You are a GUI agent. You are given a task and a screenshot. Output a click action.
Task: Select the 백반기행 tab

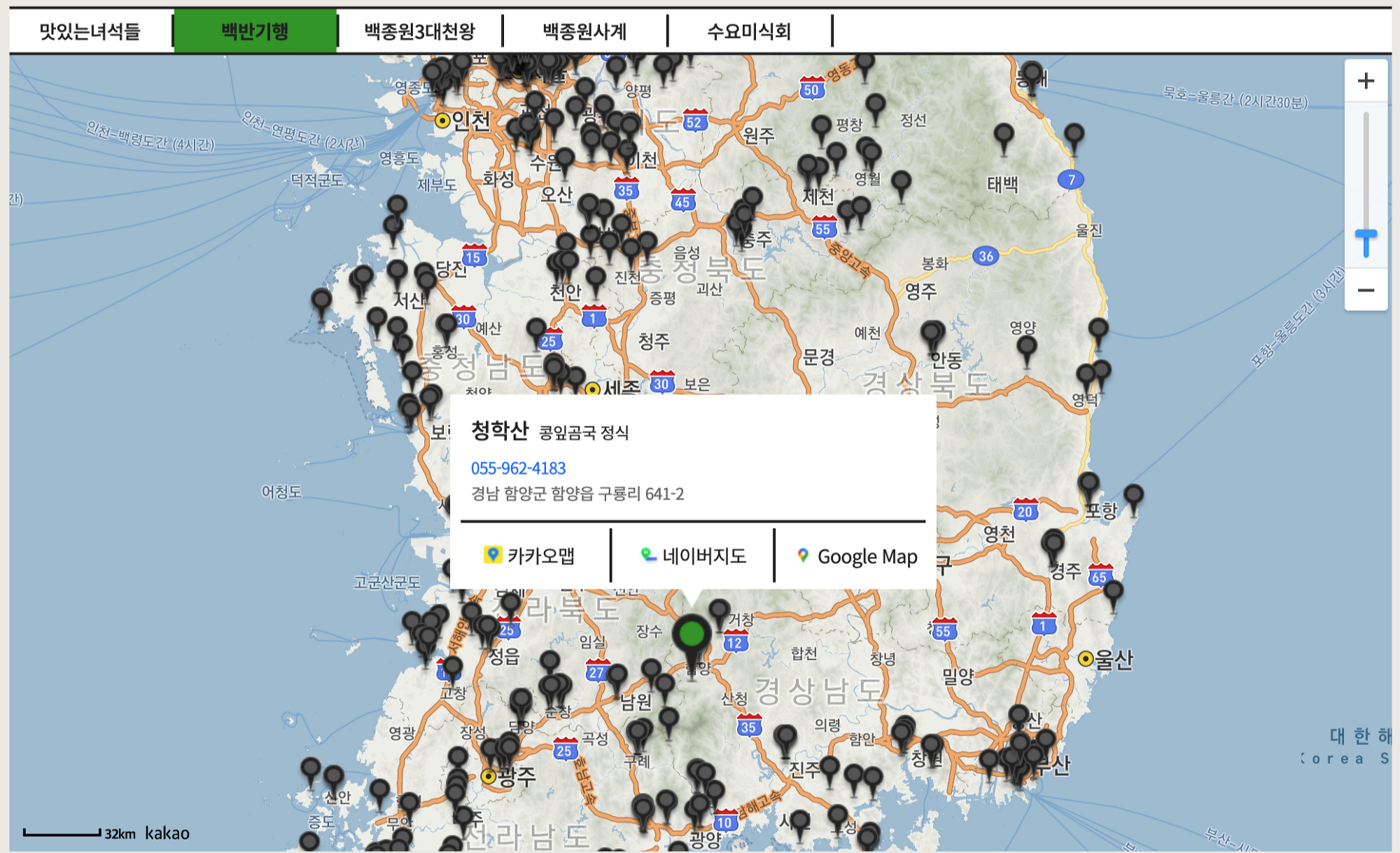coord(255,32)
